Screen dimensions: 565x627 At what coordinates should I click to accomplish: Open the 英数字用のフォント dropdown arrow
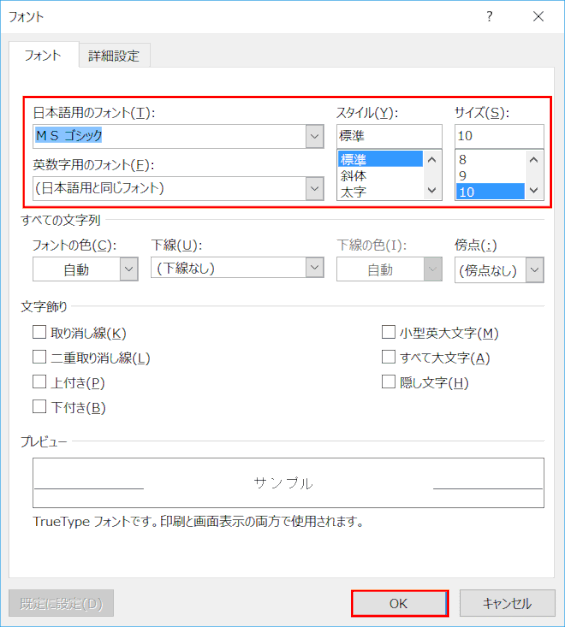tap(315, 188)
